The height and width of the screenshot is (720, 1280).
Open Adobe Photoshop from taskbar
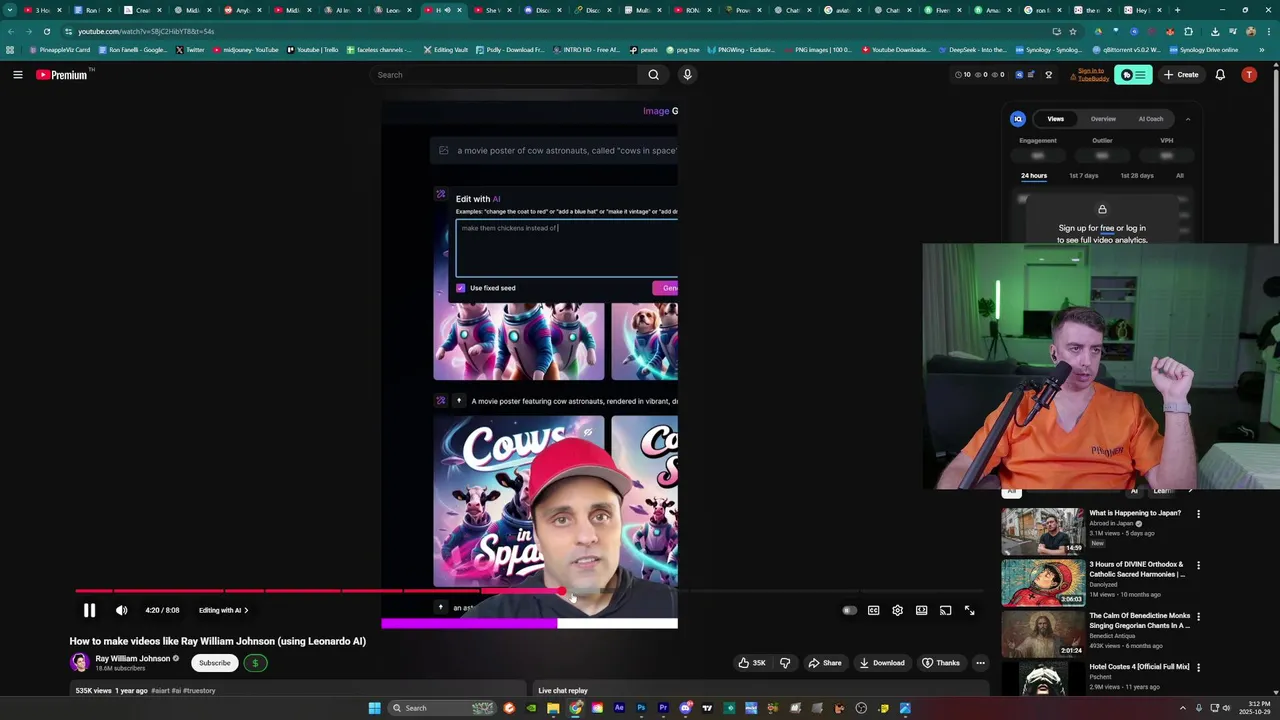641,708
